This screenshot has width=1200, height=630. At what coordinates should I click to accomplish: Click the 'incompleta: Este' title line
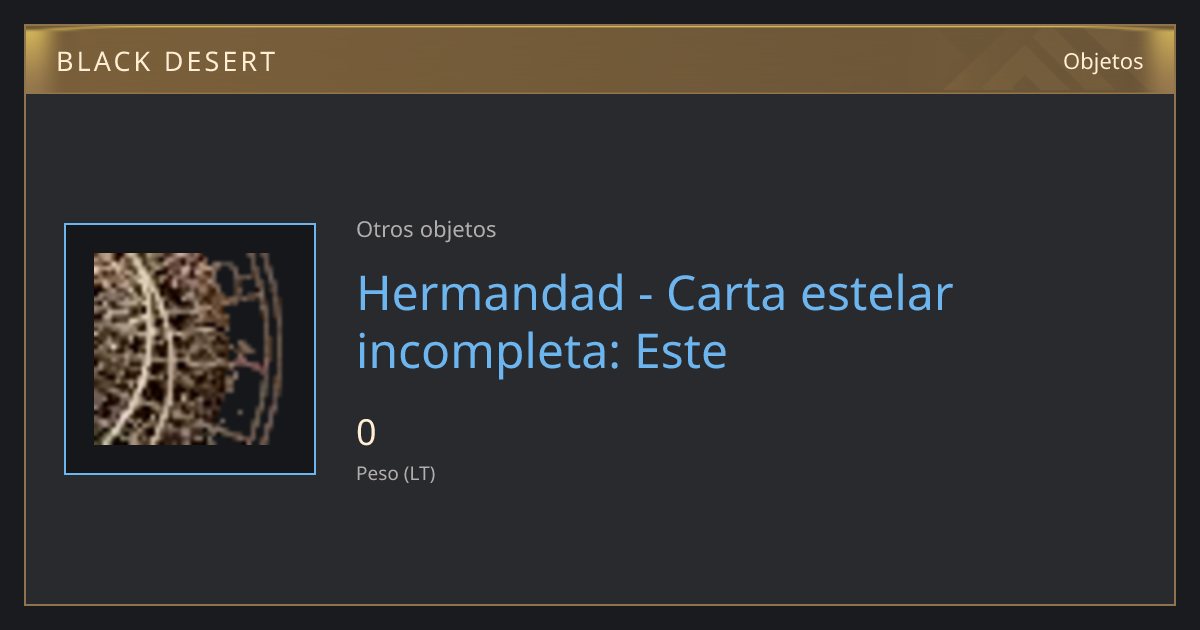click(x=541, y=352)
